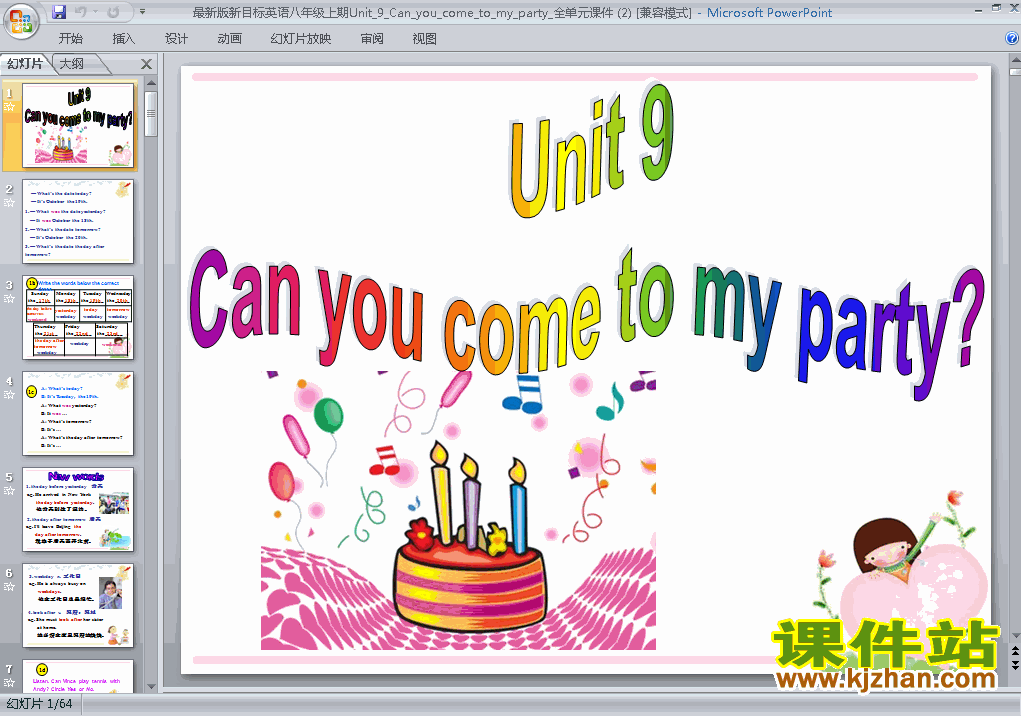The width and height of the screenshot is (1021, 716).
Task: Open PowerPoint Help question mark icon
Action: (1012, 38)
